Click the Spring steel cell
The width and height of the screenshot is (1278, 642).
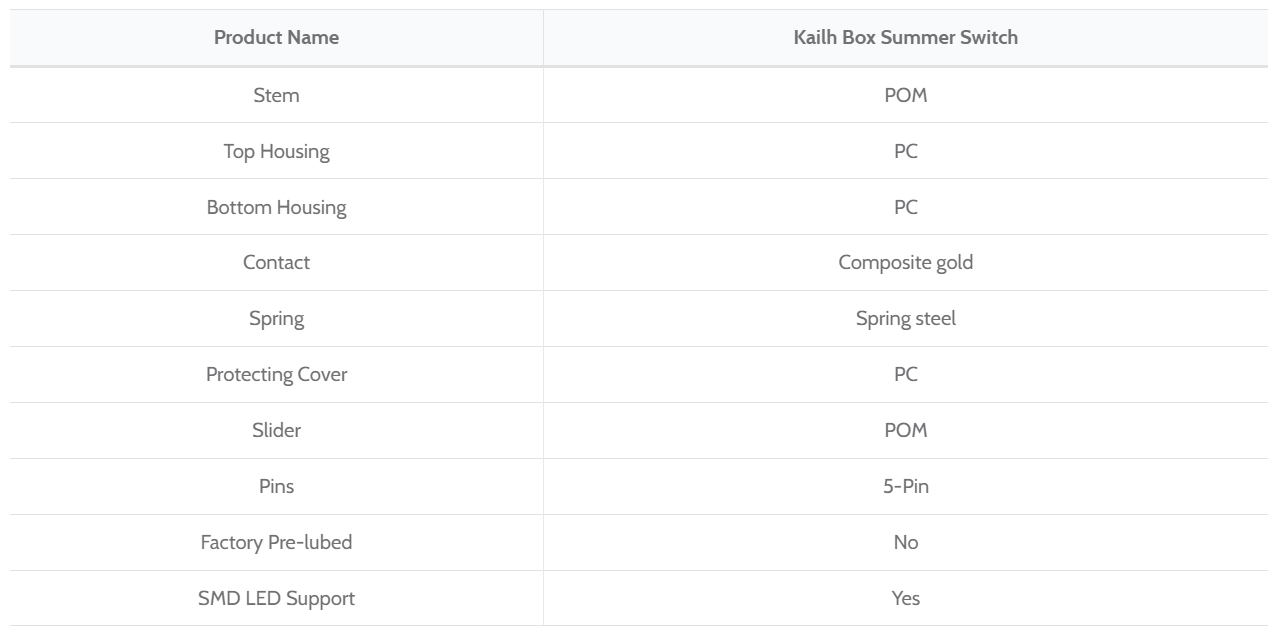[x=905, y=318]
